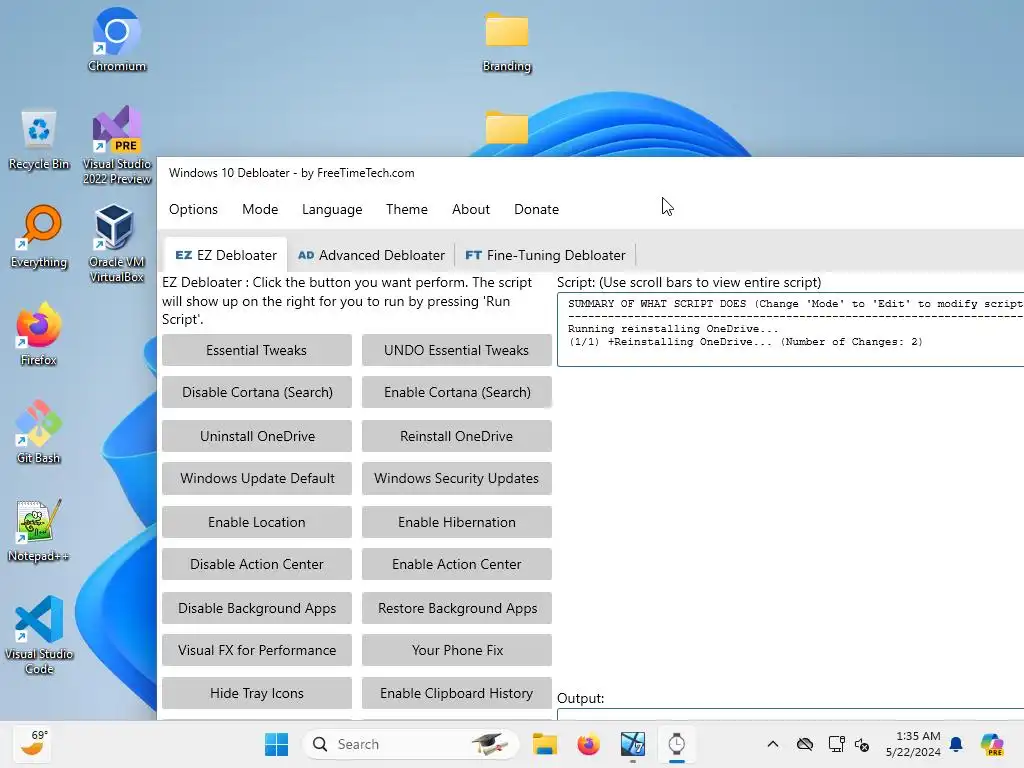The height and width of the screenshot is (768, 1024).
Task: Open the Options menu
Action: tap(193, 209)
